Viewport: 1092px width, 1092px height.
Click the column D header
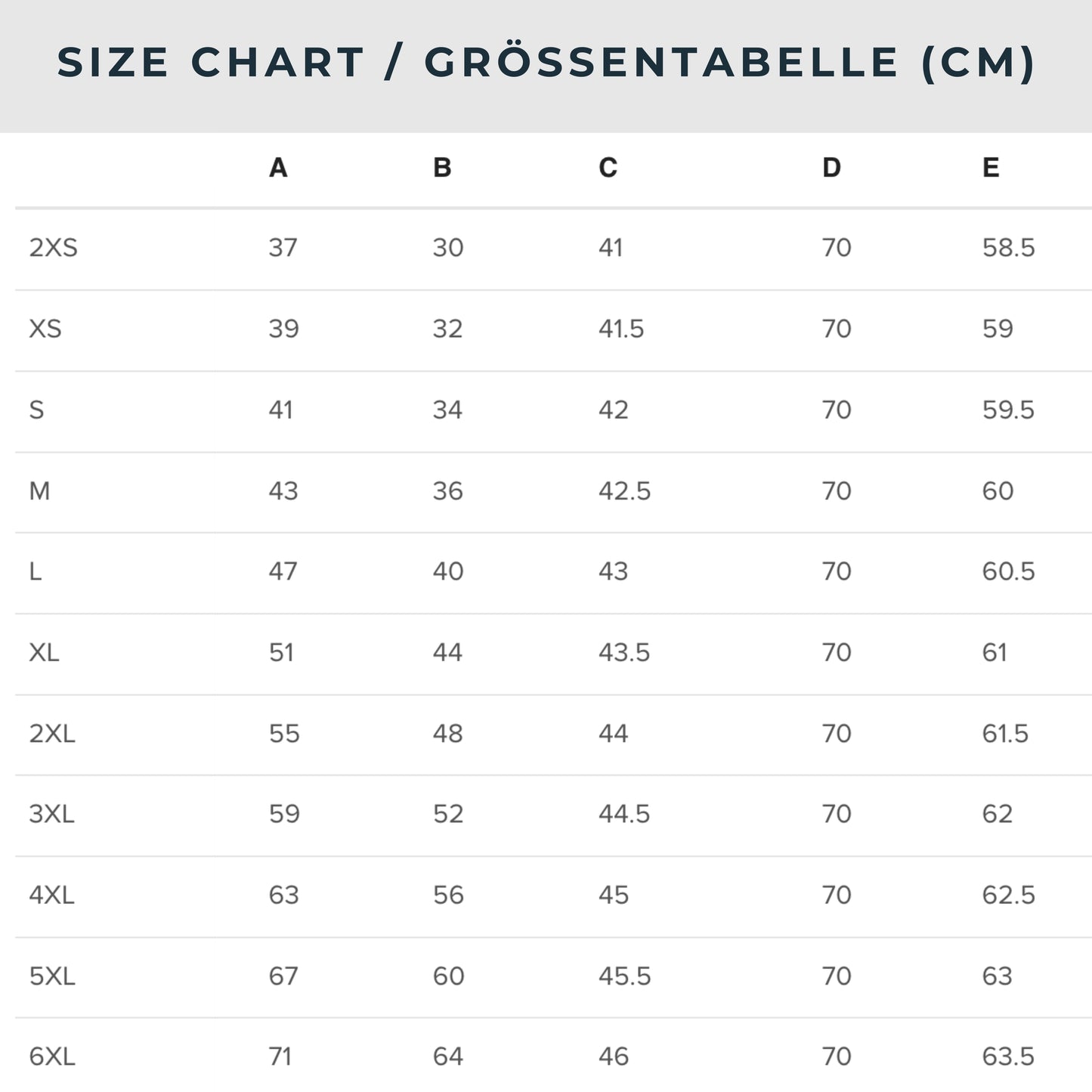[x=831, y=168]
